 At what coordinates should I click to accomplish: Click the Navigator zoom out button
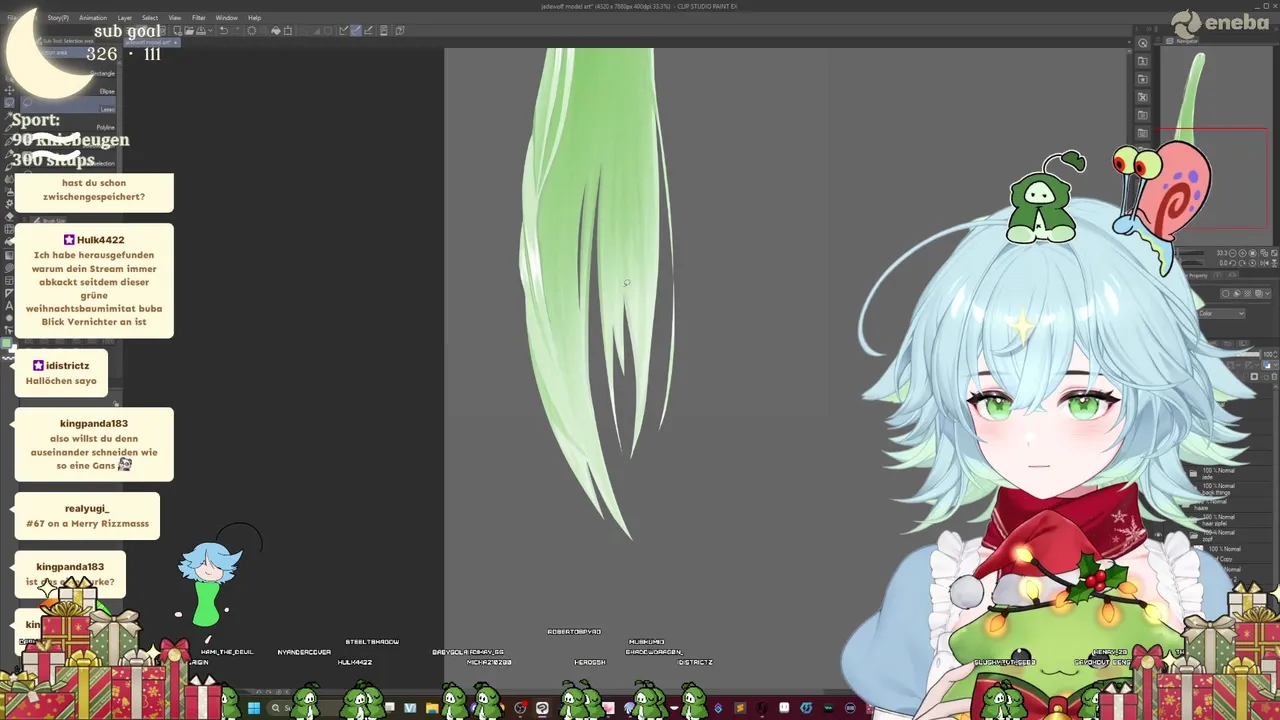click(1232, 253)
